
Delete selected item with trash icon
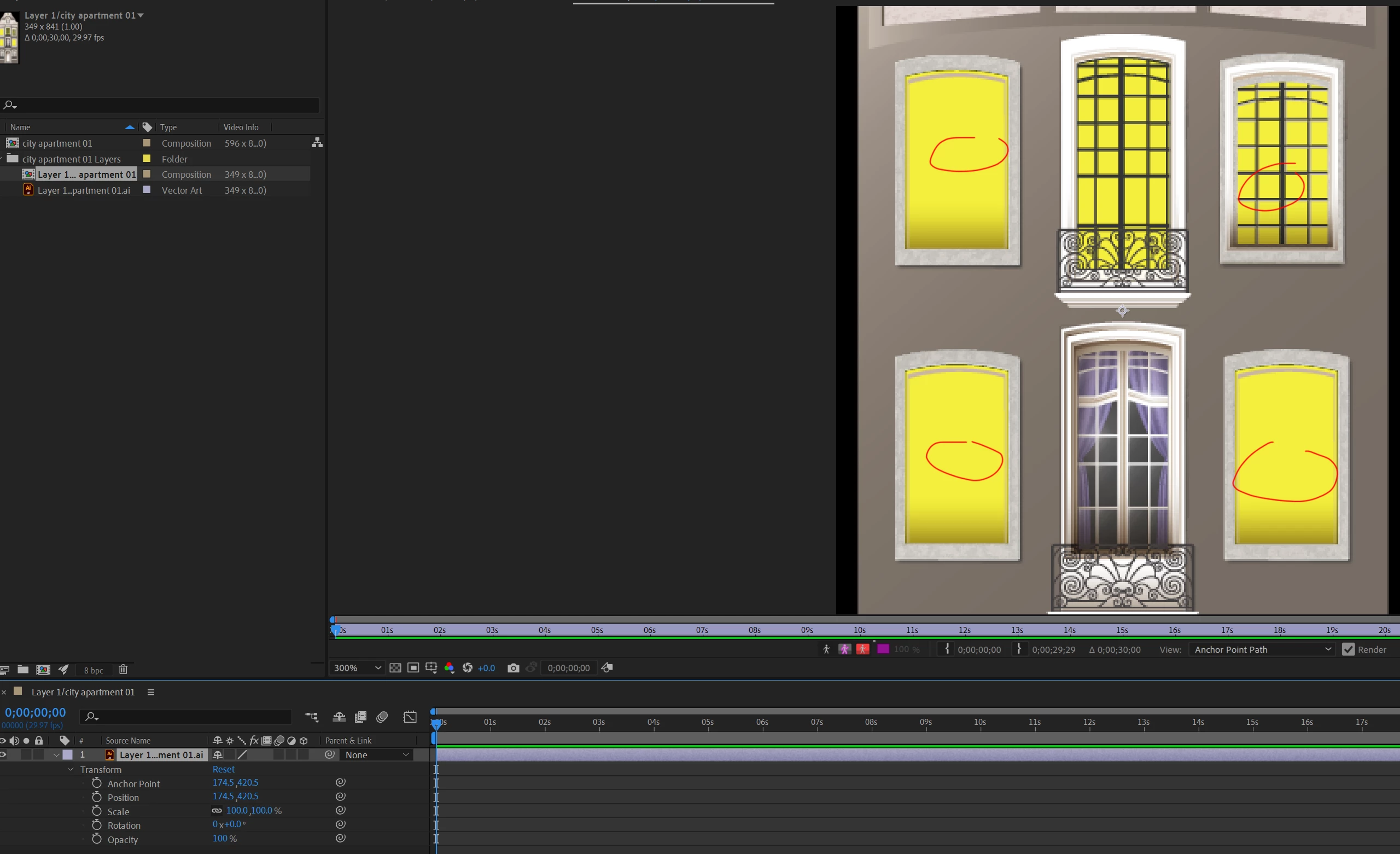tap(122, 670)
